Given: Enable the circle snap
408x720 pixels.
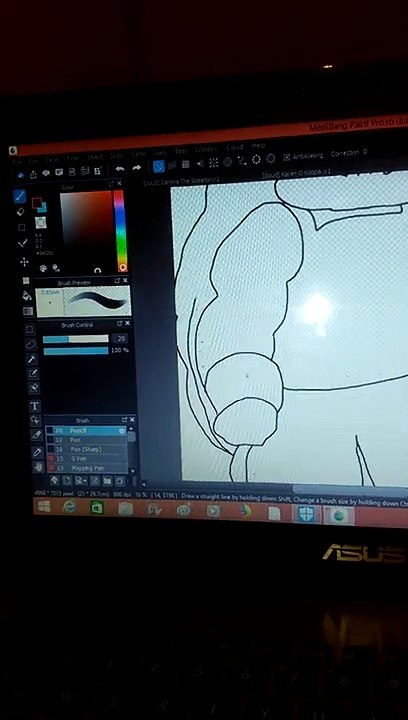Looking at the screenshot, I should (x=228, y=161).
